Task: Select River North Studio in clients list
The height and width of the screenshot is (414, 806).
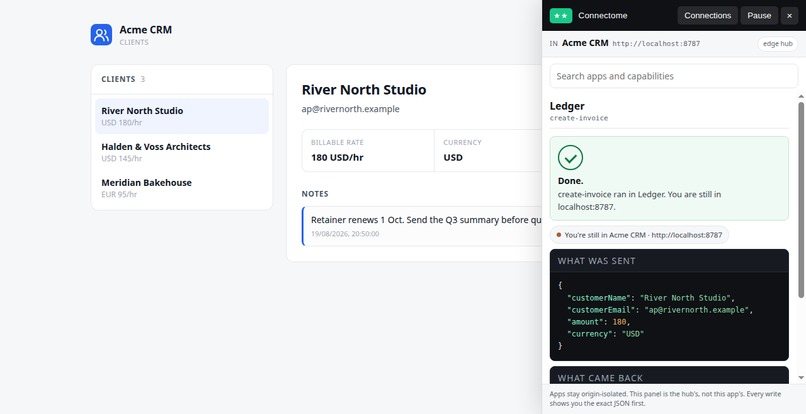Action: point(182,116)
